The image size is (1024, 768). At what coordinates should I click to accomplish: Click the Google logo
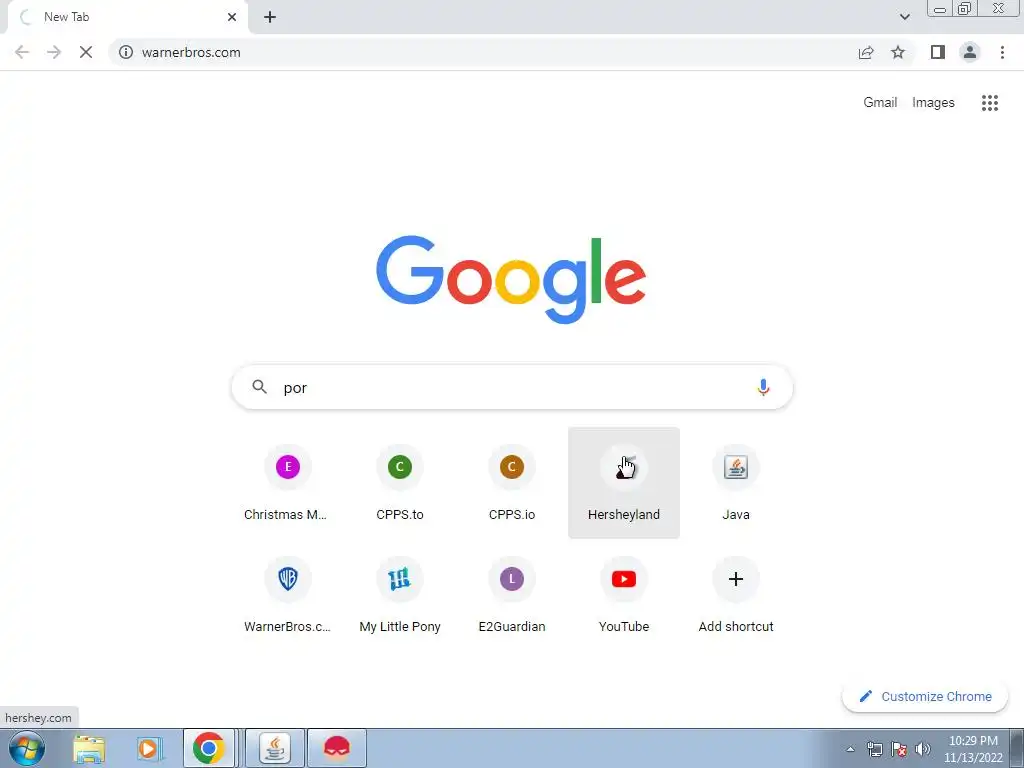click(x=511, y=280)
